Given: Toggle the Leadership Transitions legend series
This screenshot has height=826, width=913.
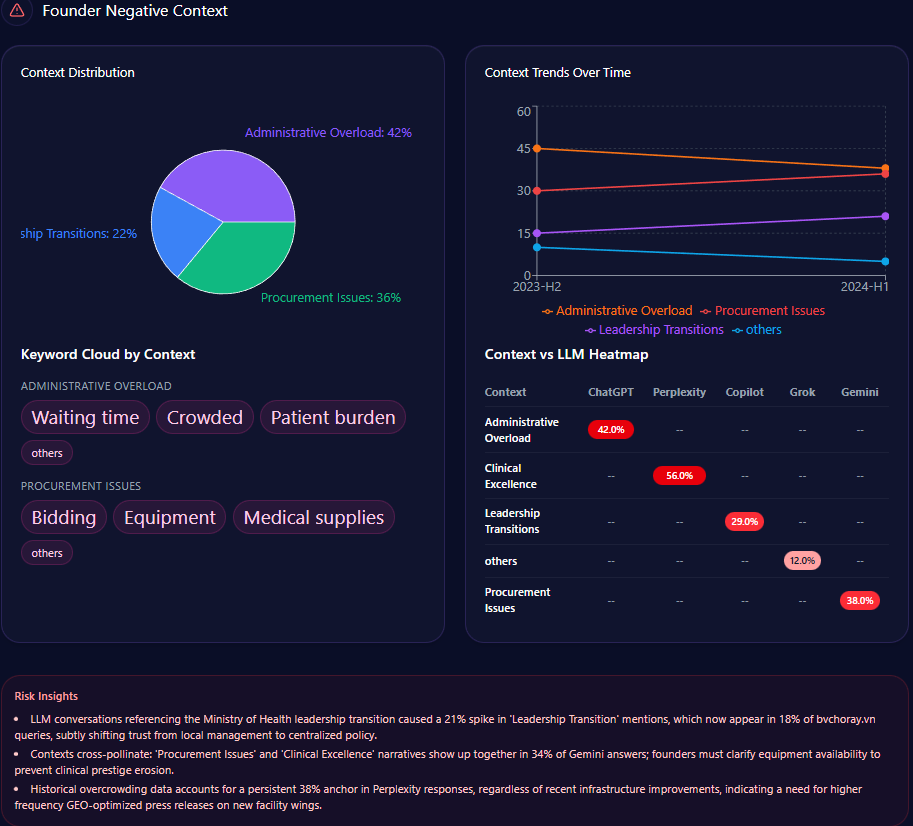Looking at the screenshot, I should point(654,330).
